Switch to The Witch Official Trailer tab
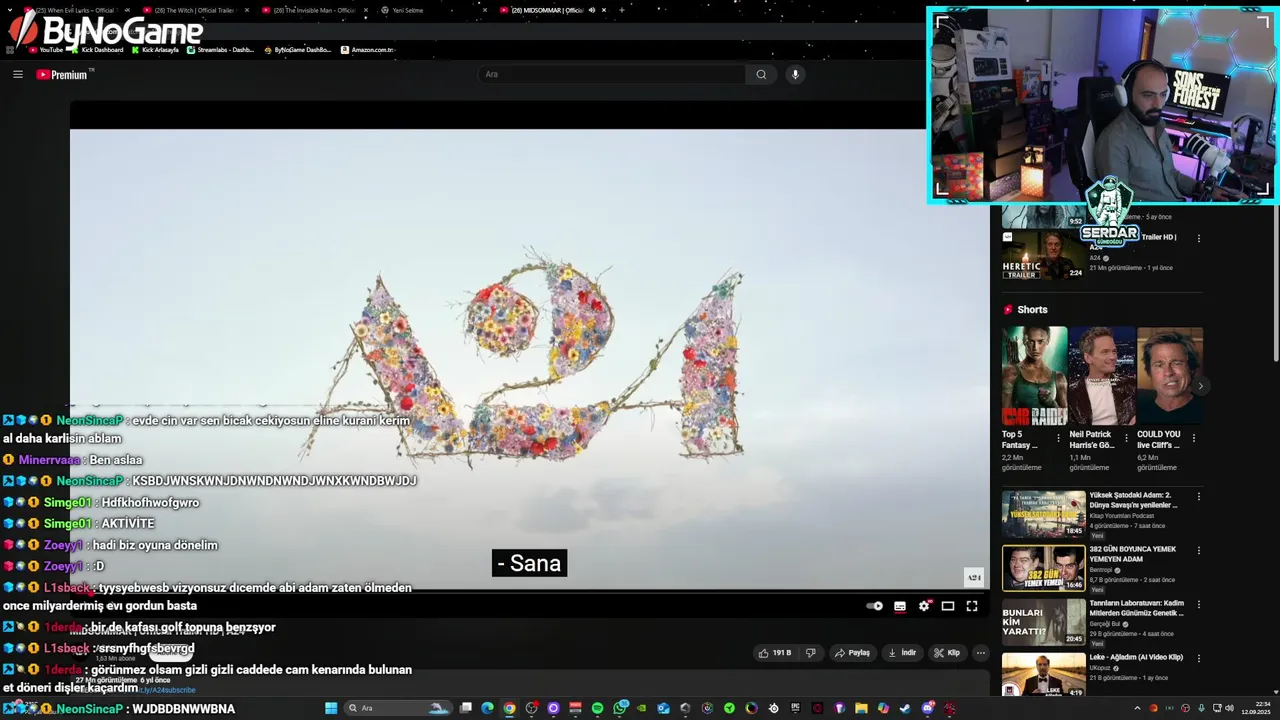This screenshot has width=1280, height=720. tap(194, 10)
